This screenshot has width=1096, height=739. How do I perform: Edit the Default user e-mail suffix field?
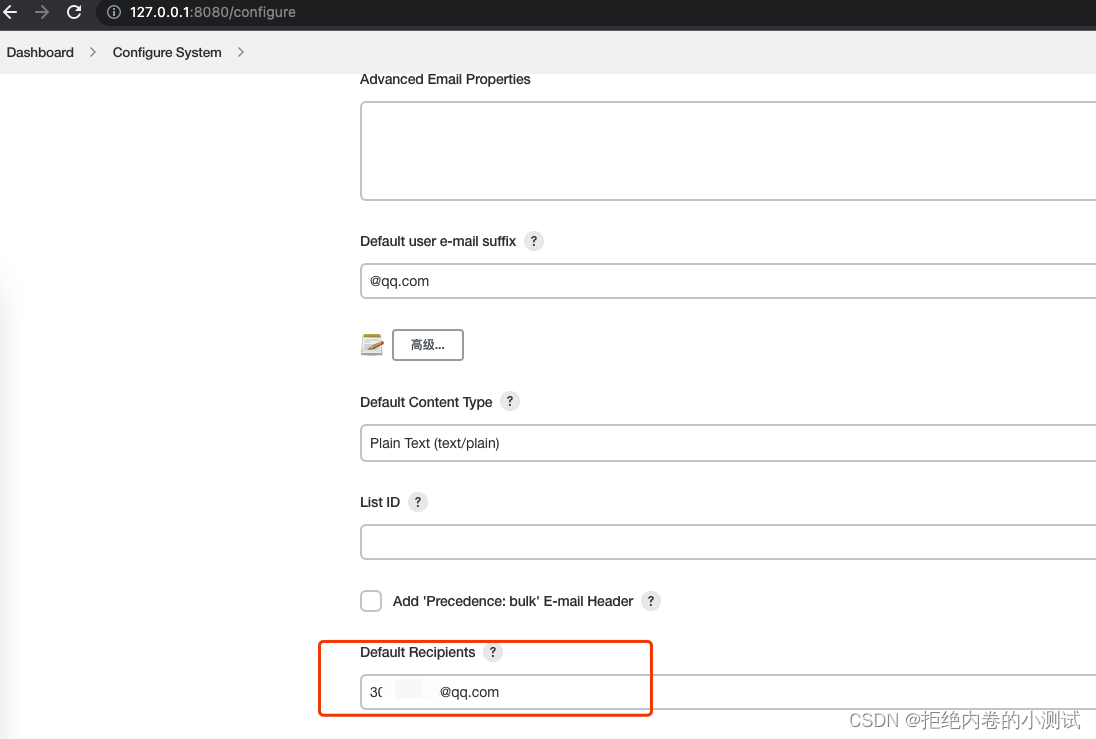728,281
